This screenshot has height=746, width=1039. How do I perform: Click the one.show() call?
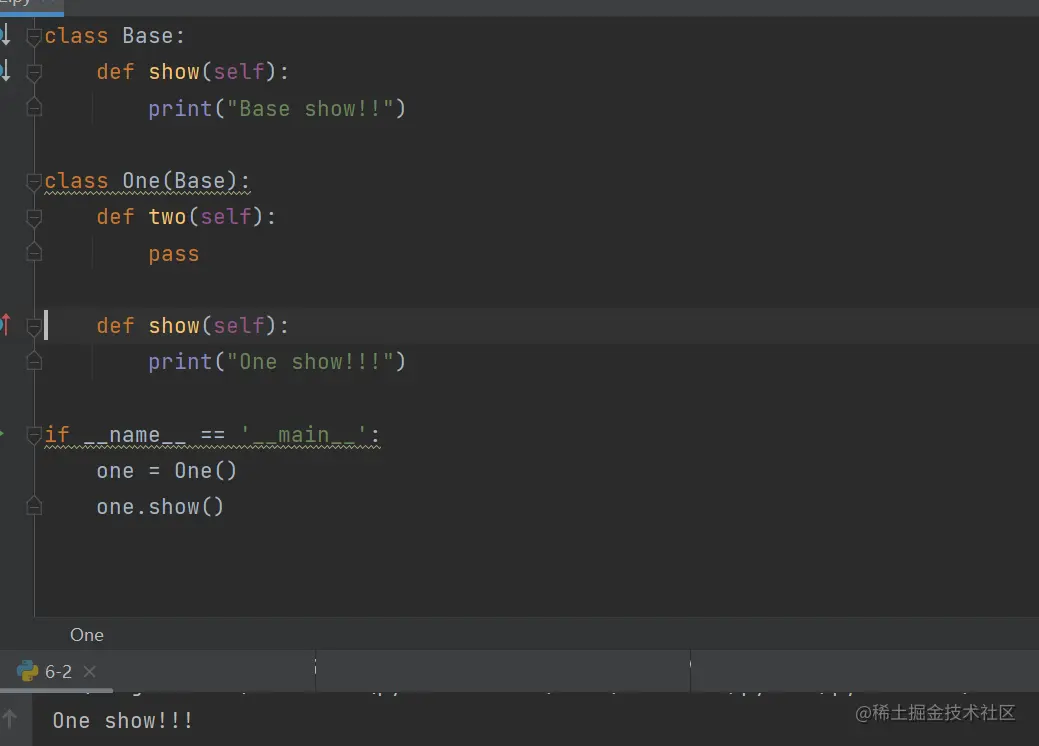point(160,507)
